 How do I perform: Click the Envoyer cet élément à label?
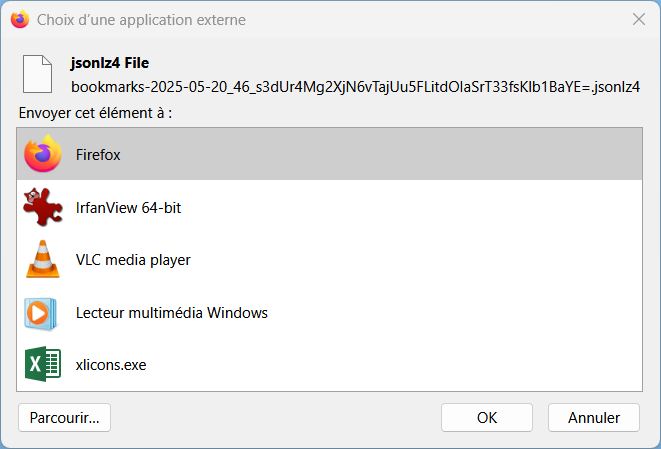tap(95, 113)
